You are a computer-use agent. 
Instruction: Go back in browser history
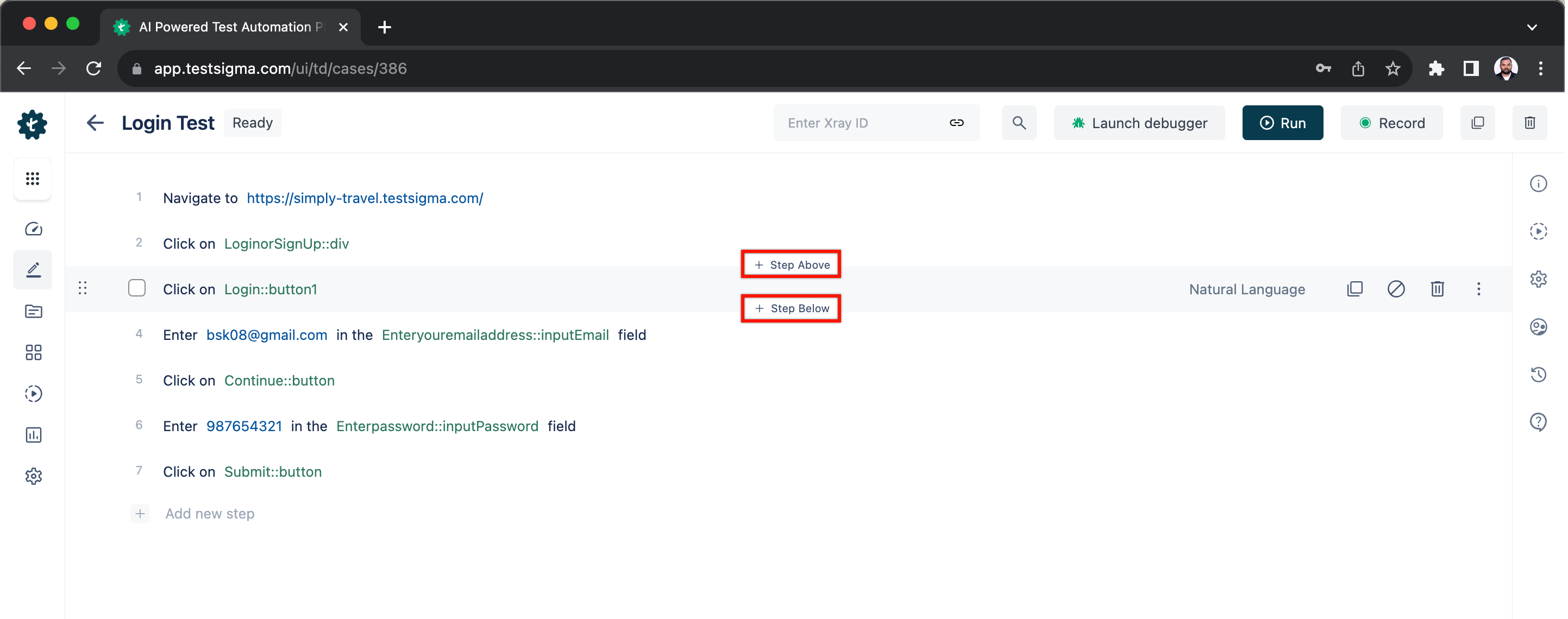[x=24, y=69]
